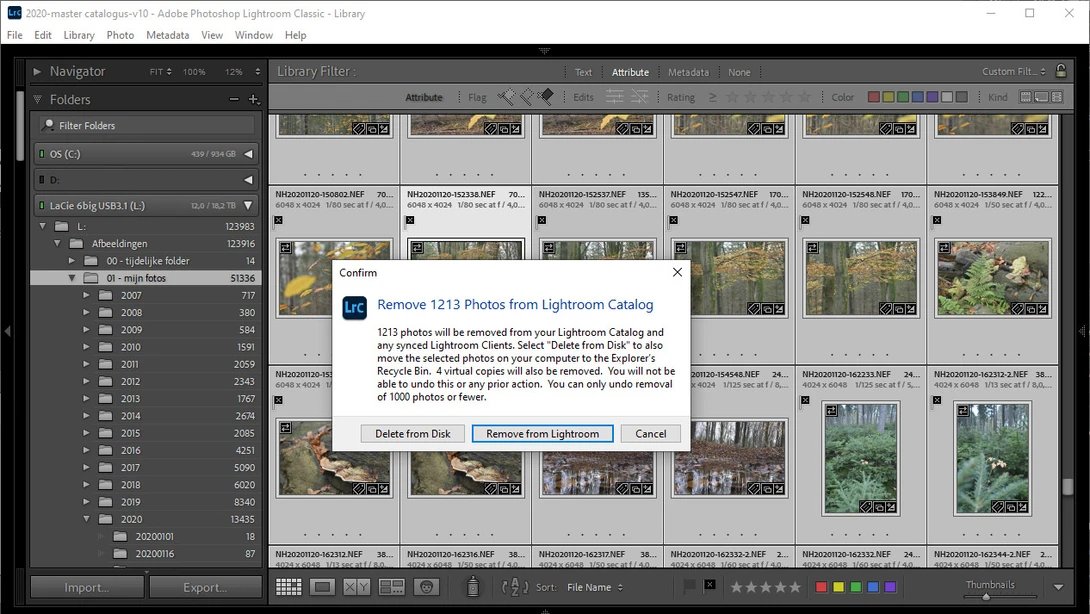Open the Library menu
Viewport: 1090px width, 614px height.
[79, 35]
